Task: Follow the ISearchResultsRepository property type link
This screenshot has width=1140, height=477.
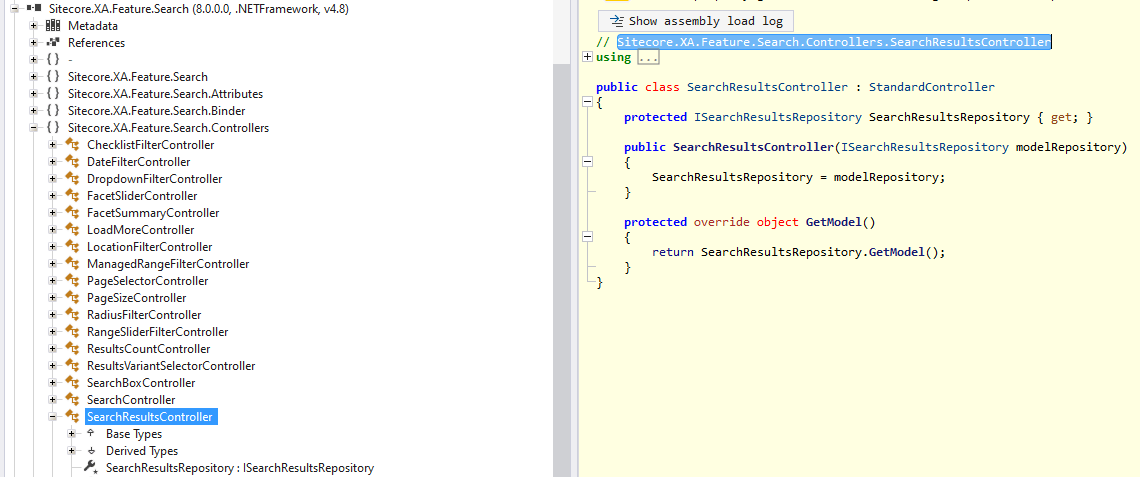Action: 778,117
